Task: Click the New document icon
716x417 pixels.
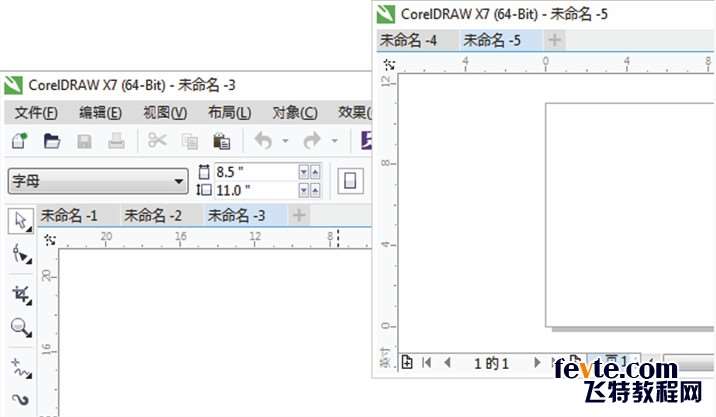Action: tap(20, 140)
